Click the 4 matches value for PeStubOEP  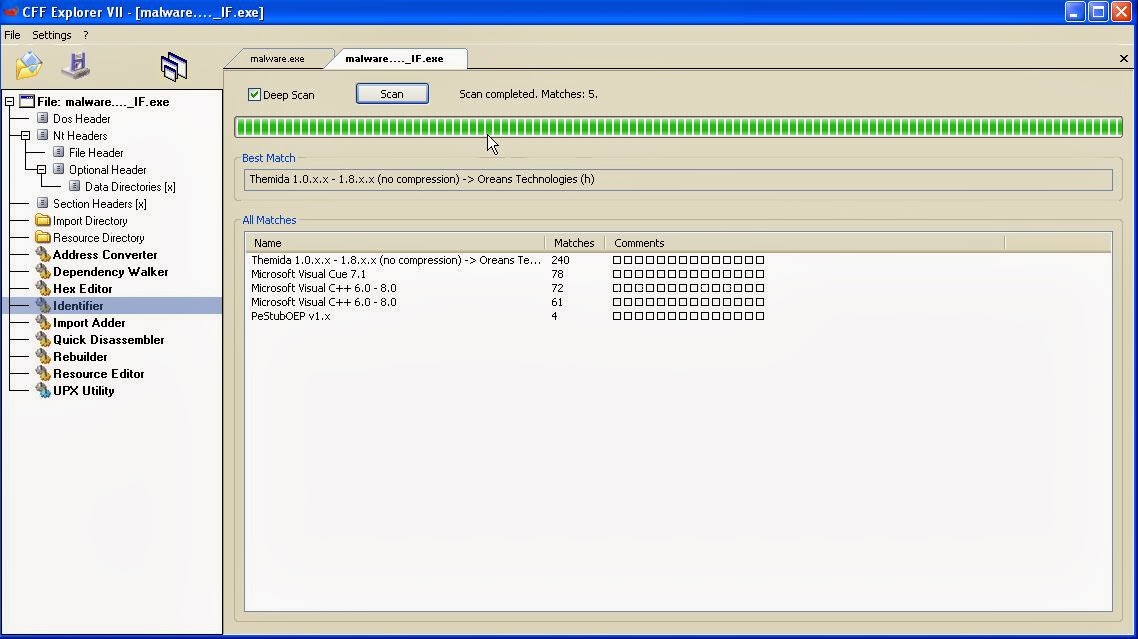[554, 316]
